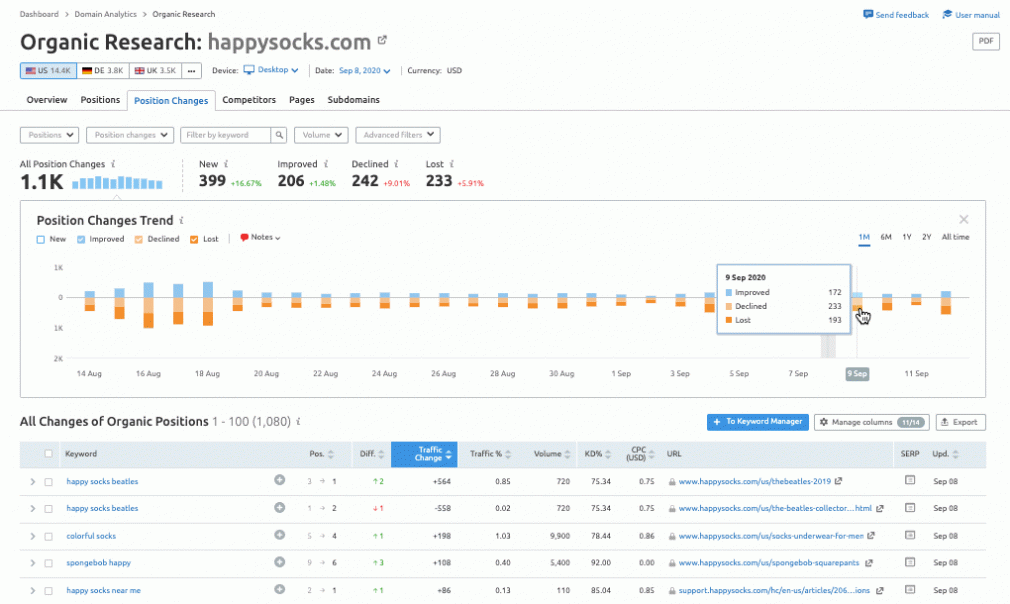Screen dimensions: 1010x604
Task: Click the Export button
Action: click(x=960, y=422)
